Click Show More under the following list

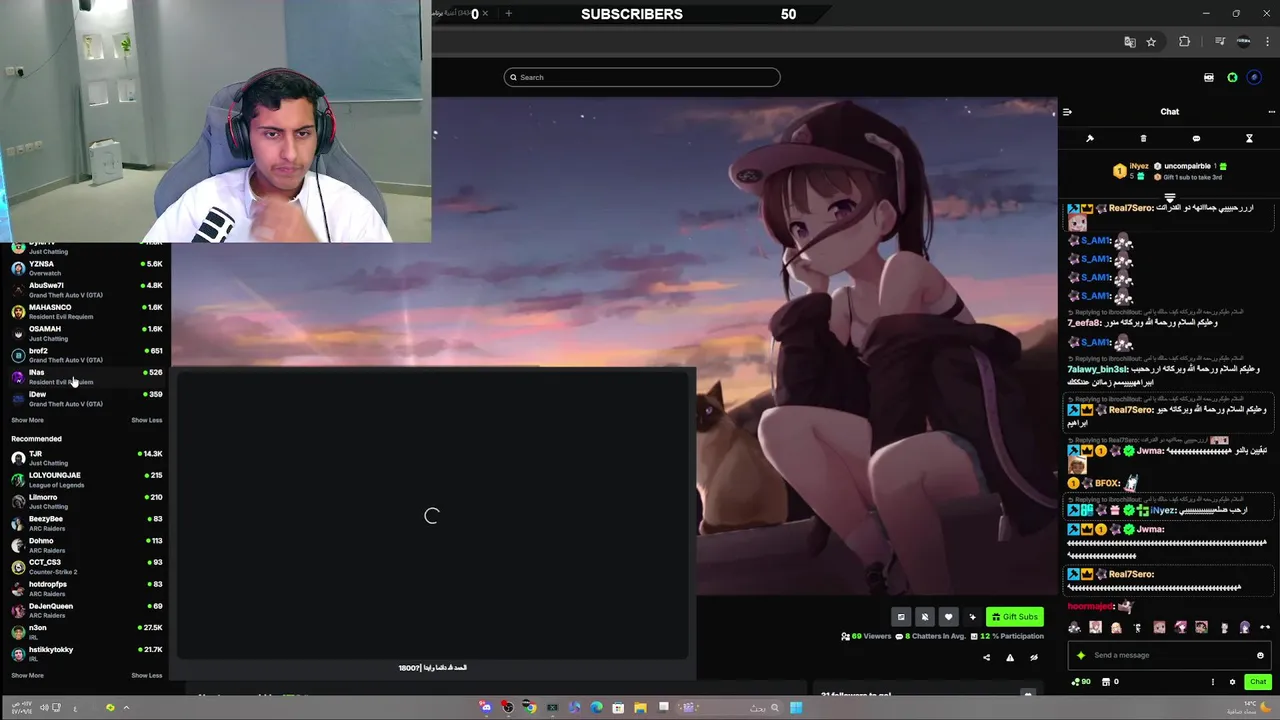coord(27,420)
